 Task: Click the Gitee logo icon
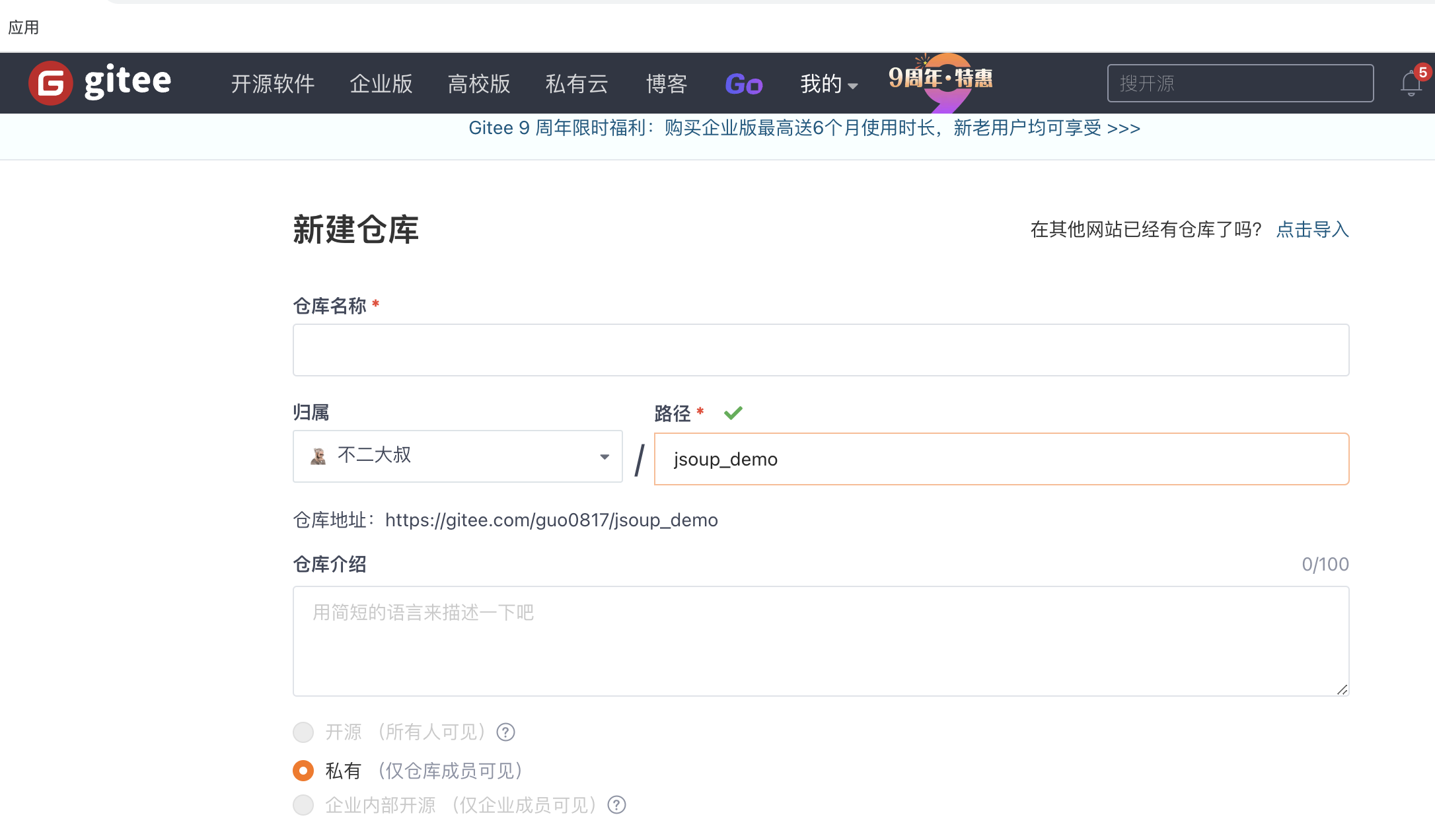point(50,83)
